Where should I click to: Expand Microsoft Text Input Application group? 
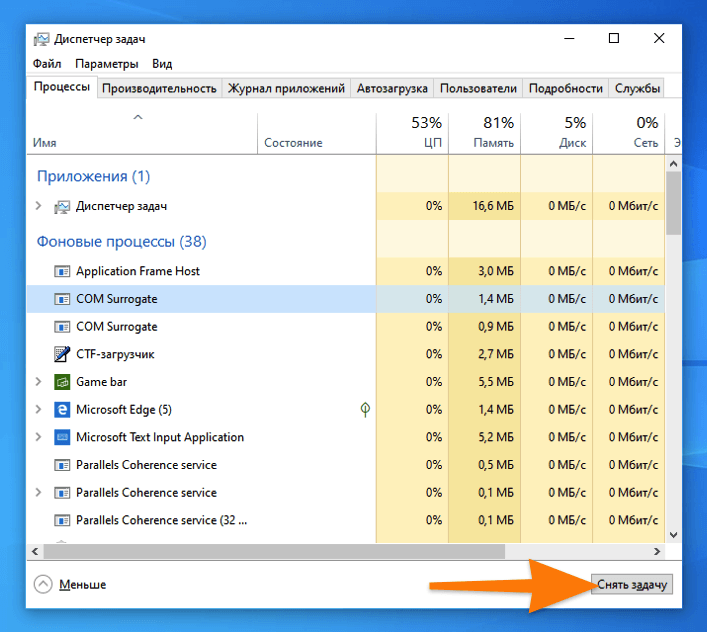[x=38, y=437]
